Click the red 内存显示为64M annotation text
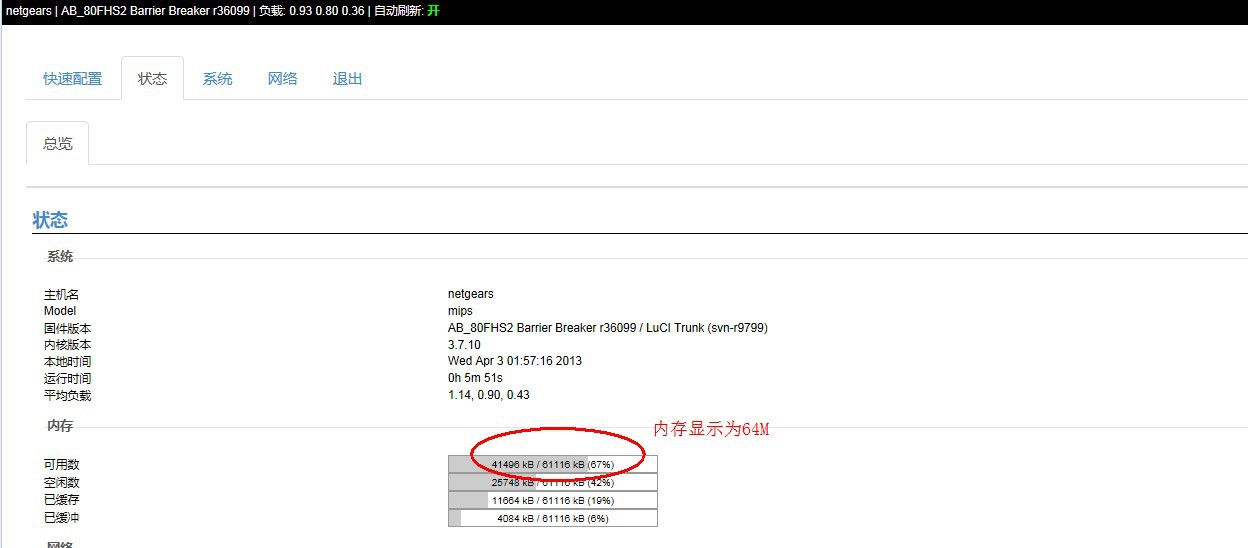This screenshot has width=1248, height=548. pyautogui.click(x=711, y=429)
